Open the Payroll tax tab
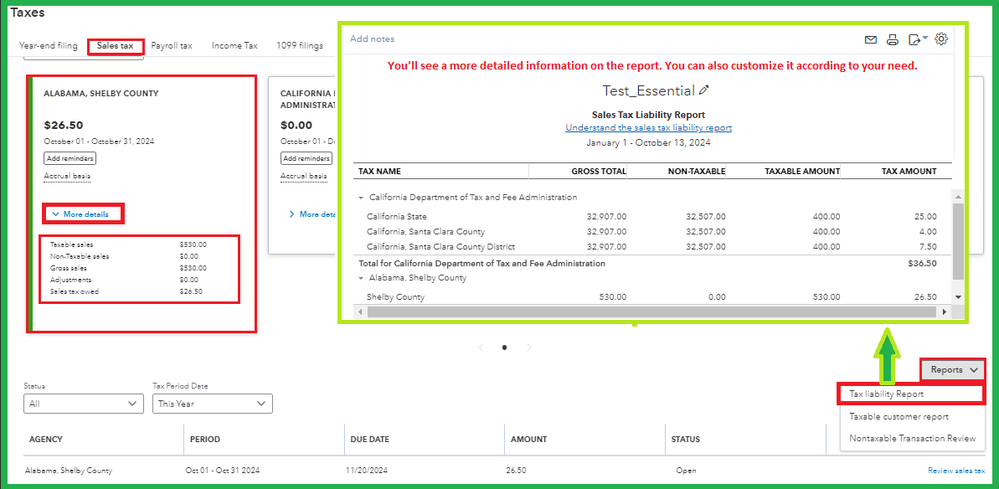999x489 pixels. (x=171, y=46)
